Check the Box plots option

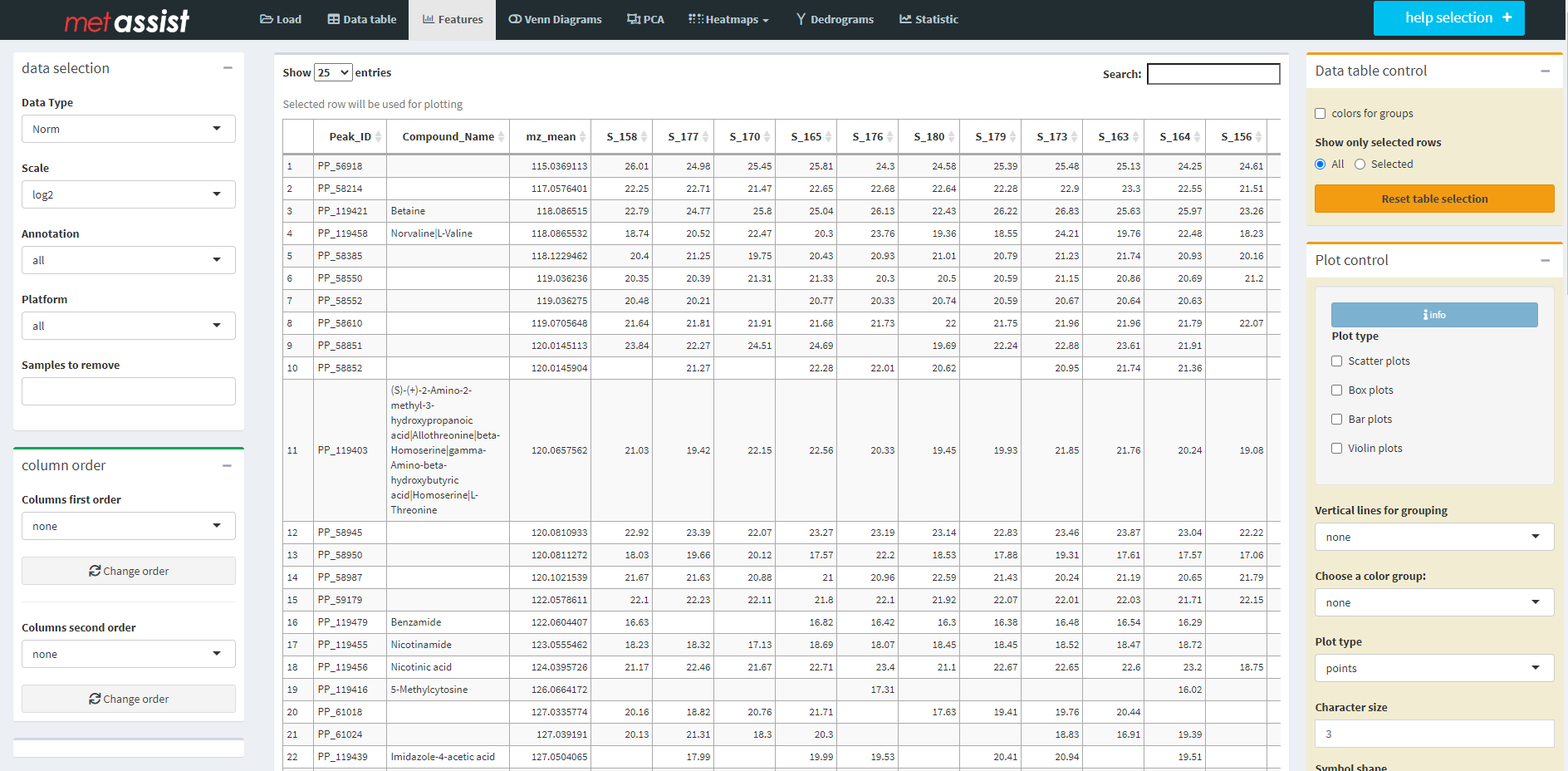pos(1337,390)
